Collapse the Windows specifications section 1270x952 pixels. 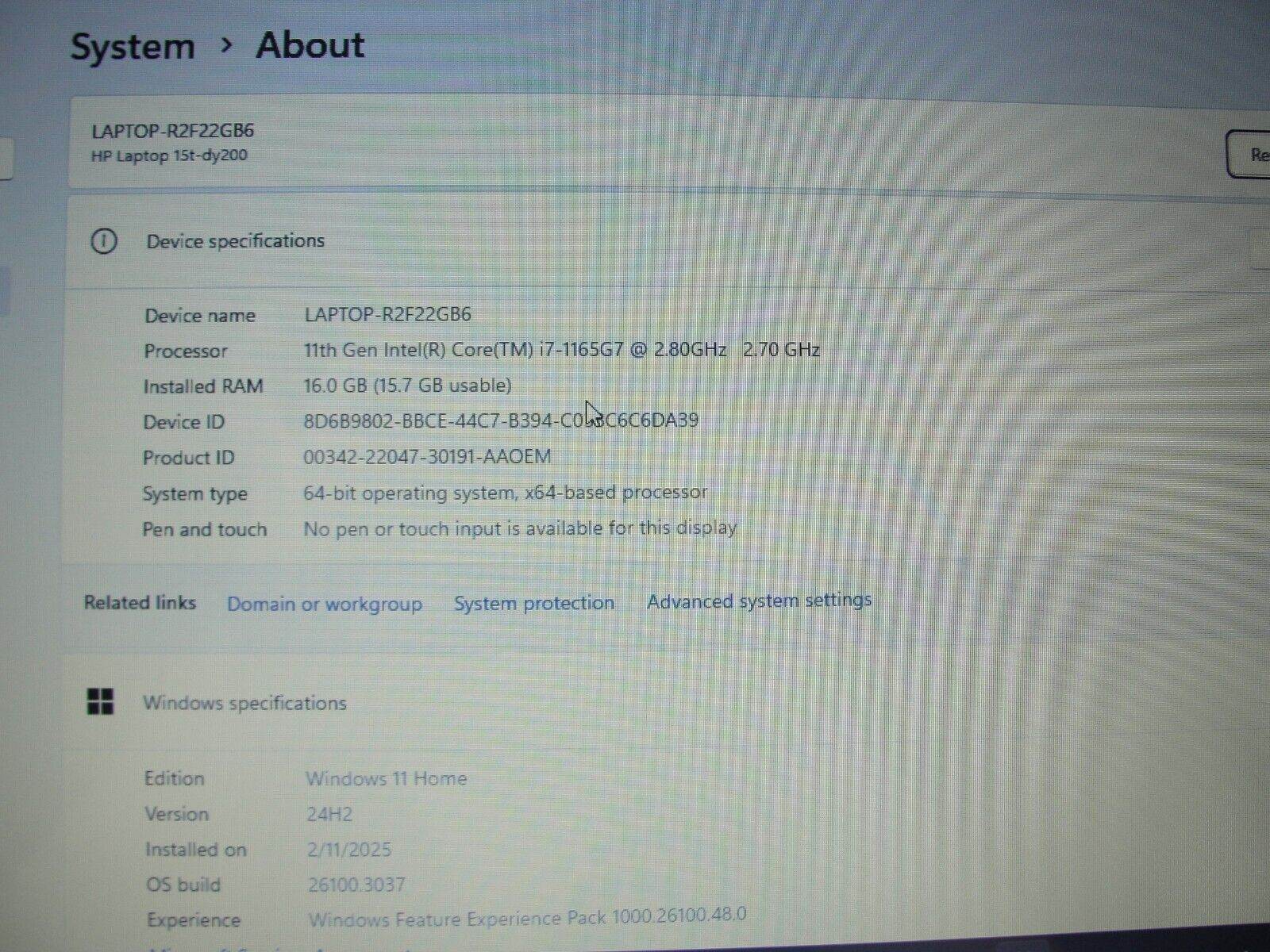tap(244, 703)
